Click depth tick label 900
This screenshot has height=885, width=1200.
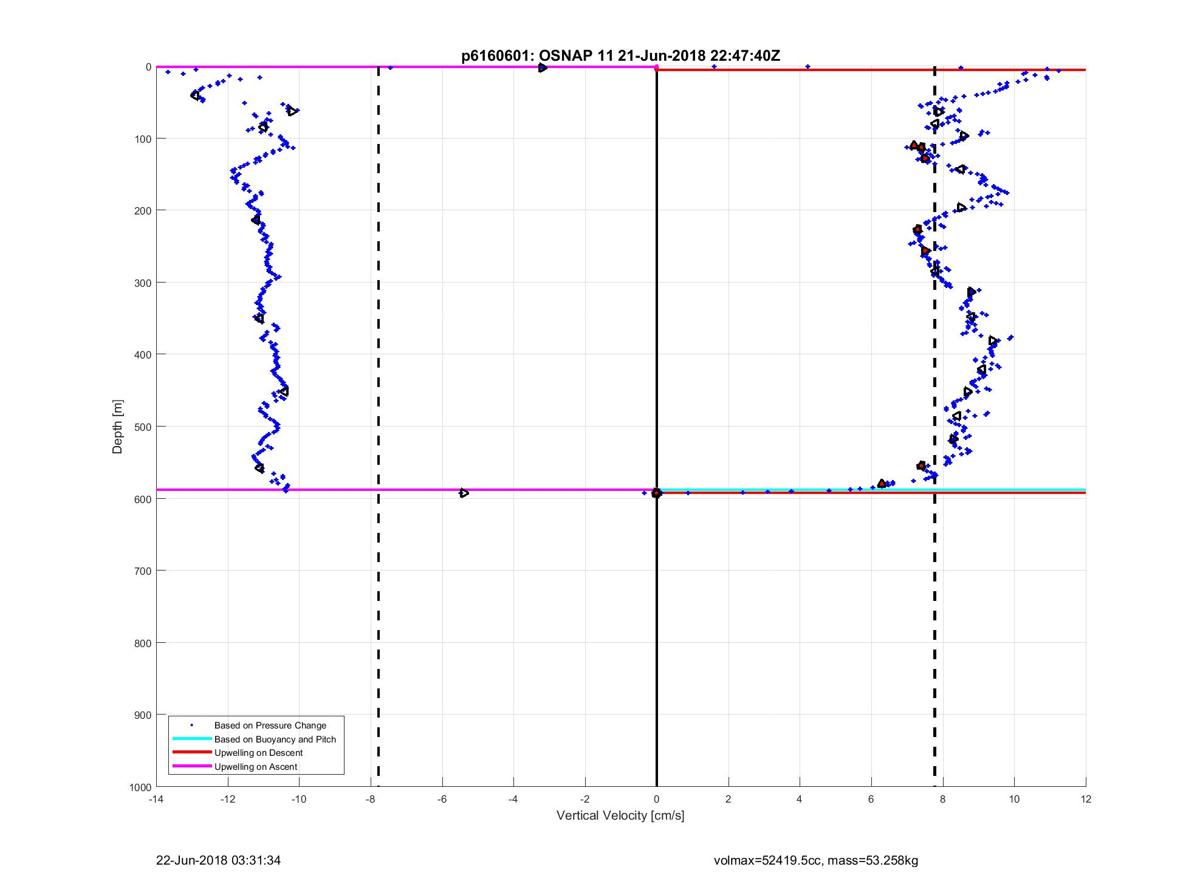[143, 715]
